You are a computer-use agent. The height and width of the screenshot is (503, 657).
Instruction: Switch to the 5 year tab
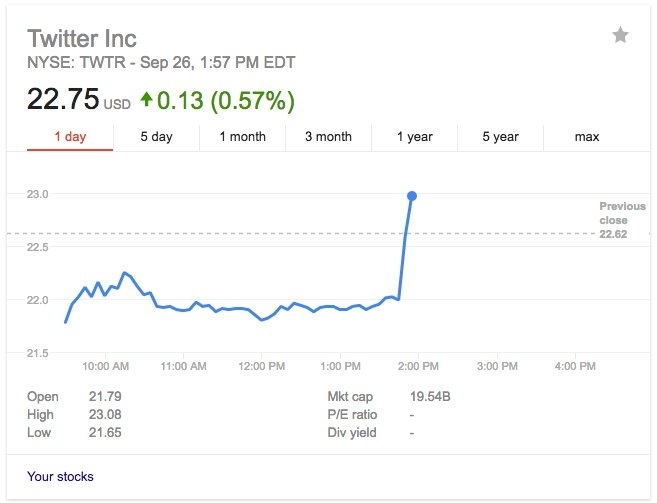tap(500, 137)
